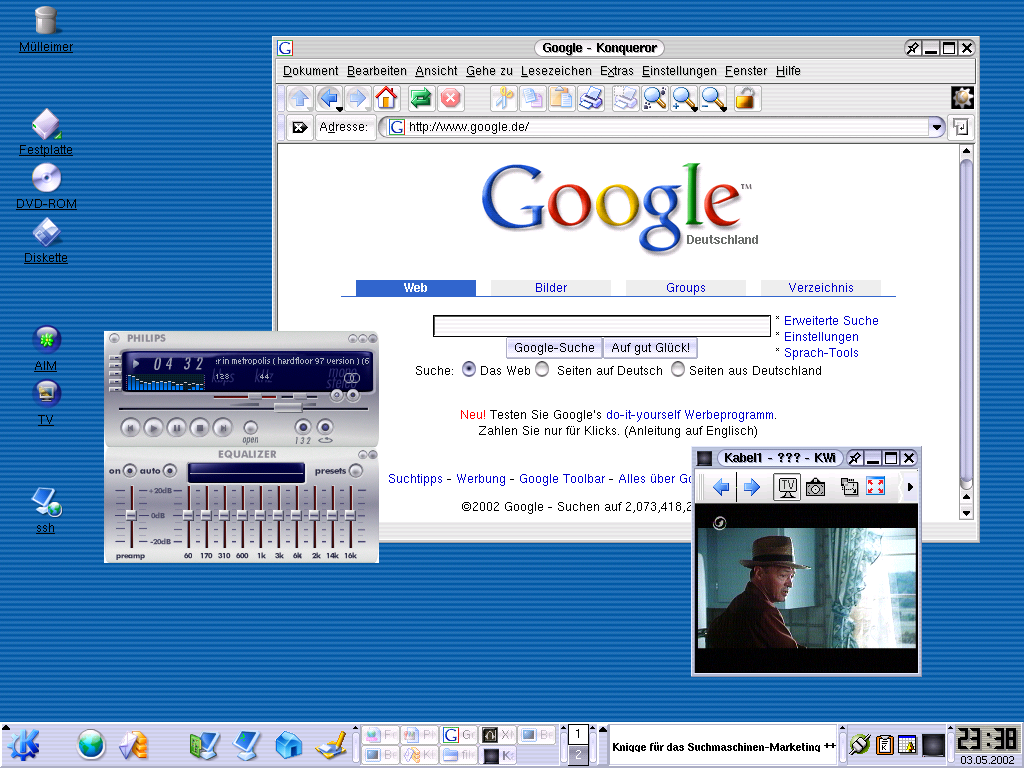Image resolution: width=1024 pixels, height=768 pixels.
Task: Open the equalizer presets button
Action: [x=355, y=470]
